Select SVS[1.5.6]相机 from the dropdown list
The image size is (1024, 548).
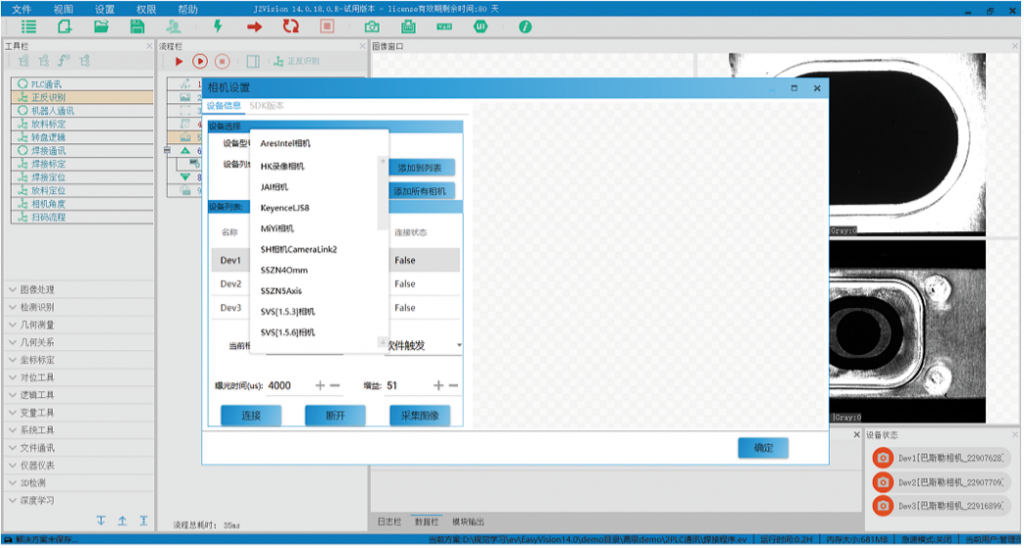click(x=288, y=332)
